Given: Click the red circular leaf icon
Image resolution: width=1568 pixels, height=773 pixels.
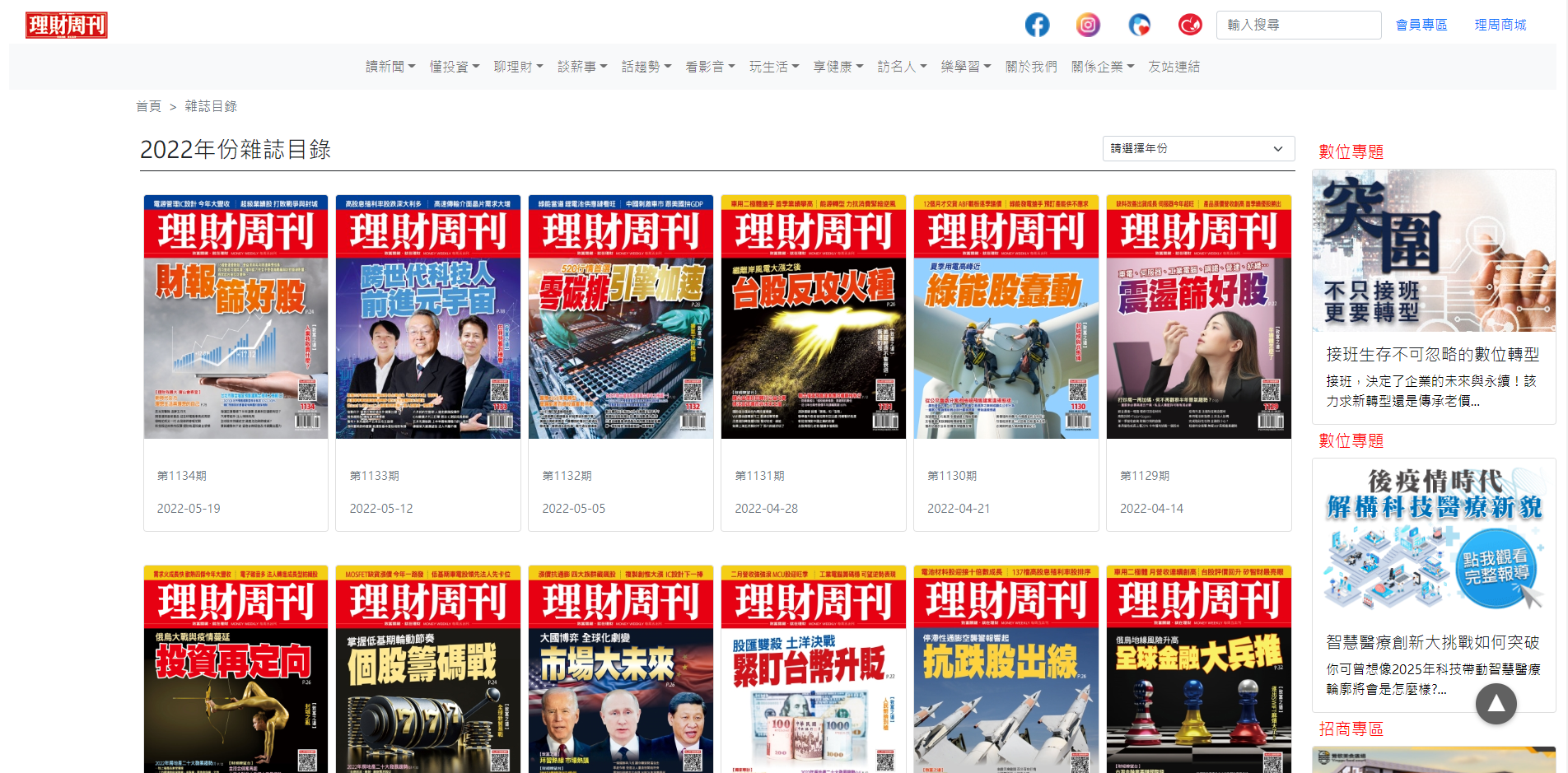Looking at the screenshot, I should 1190,25.
